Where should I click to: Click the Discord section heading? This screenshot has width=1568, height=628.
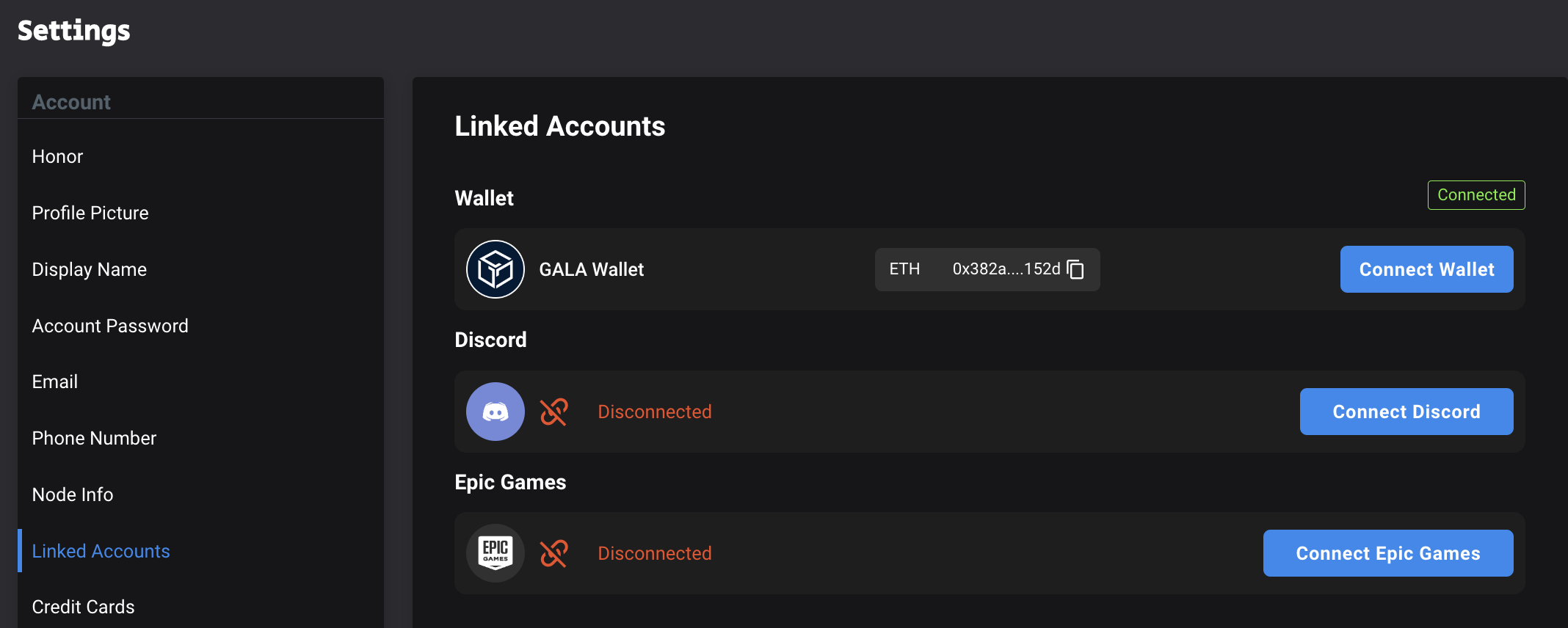pyautogui.click(x=491, y=340)
